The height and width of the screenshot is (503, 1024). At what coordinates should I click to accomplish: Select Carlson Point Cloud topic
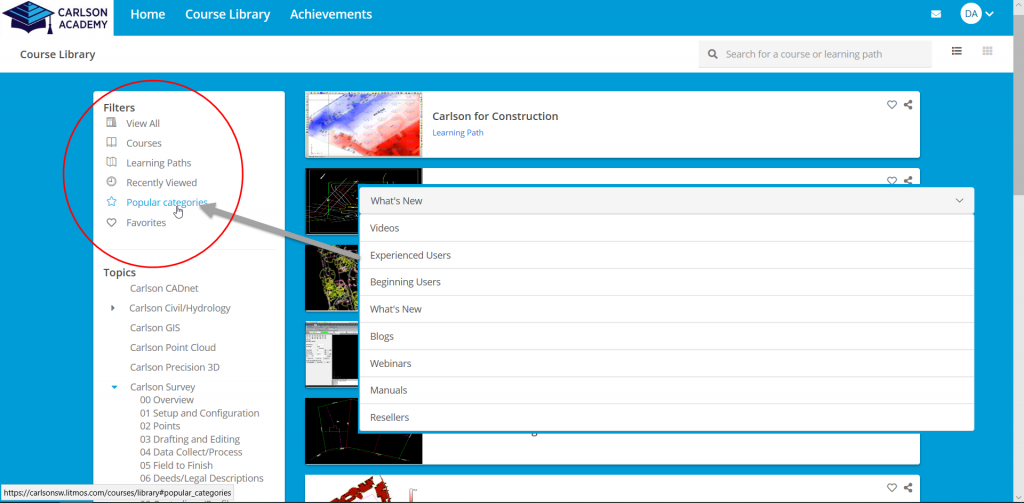click(172, 348)
